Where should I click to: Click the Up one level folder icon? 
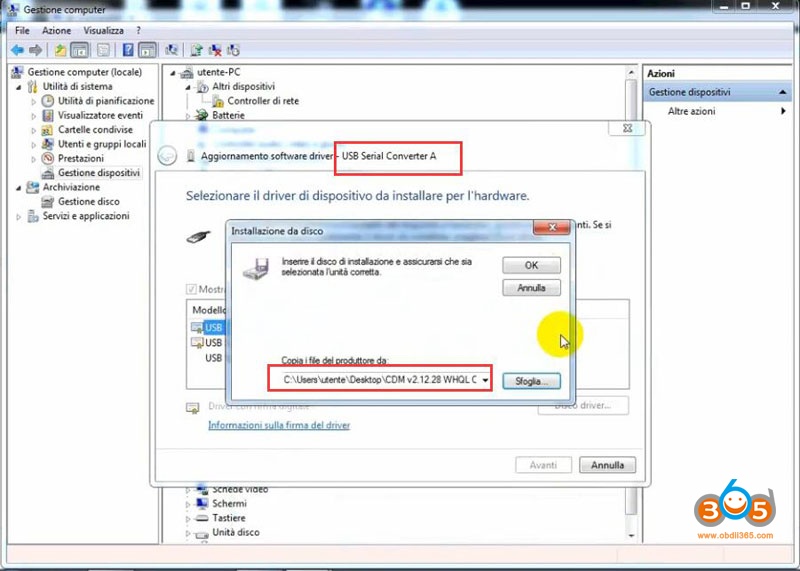(x=61, y=50)
